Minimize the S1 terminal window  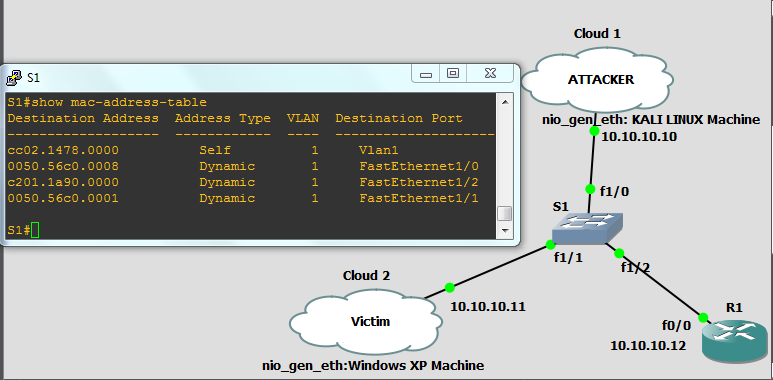[x=426, y=74]
